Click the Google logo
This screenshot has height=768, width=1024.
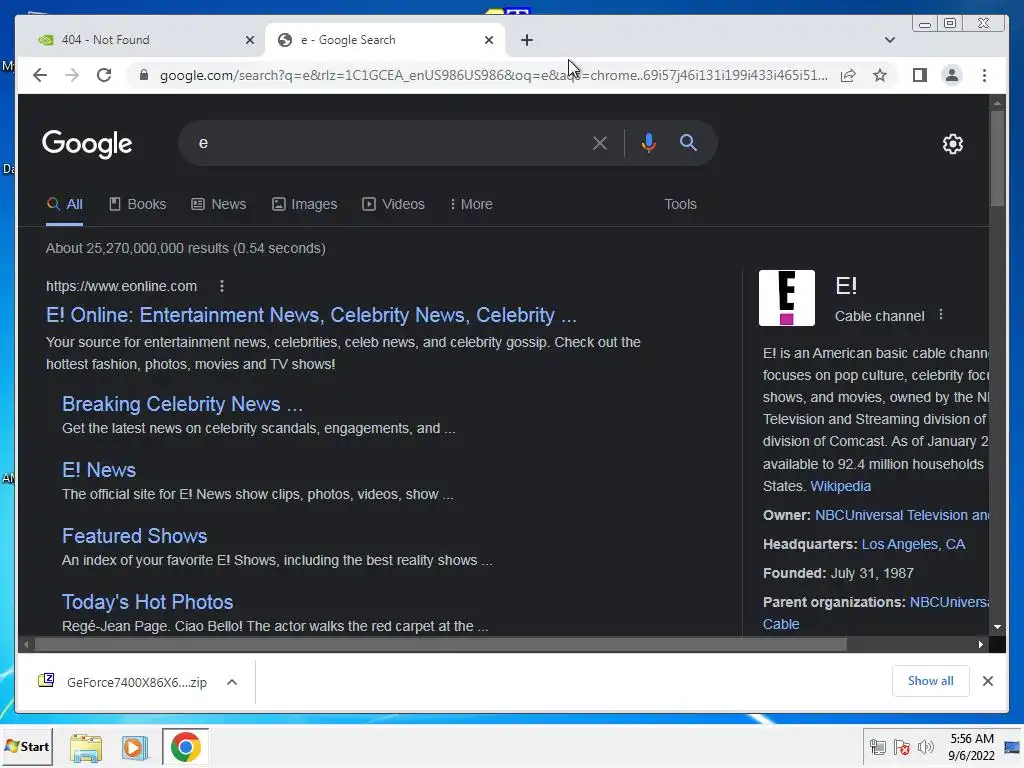(87, 144)
